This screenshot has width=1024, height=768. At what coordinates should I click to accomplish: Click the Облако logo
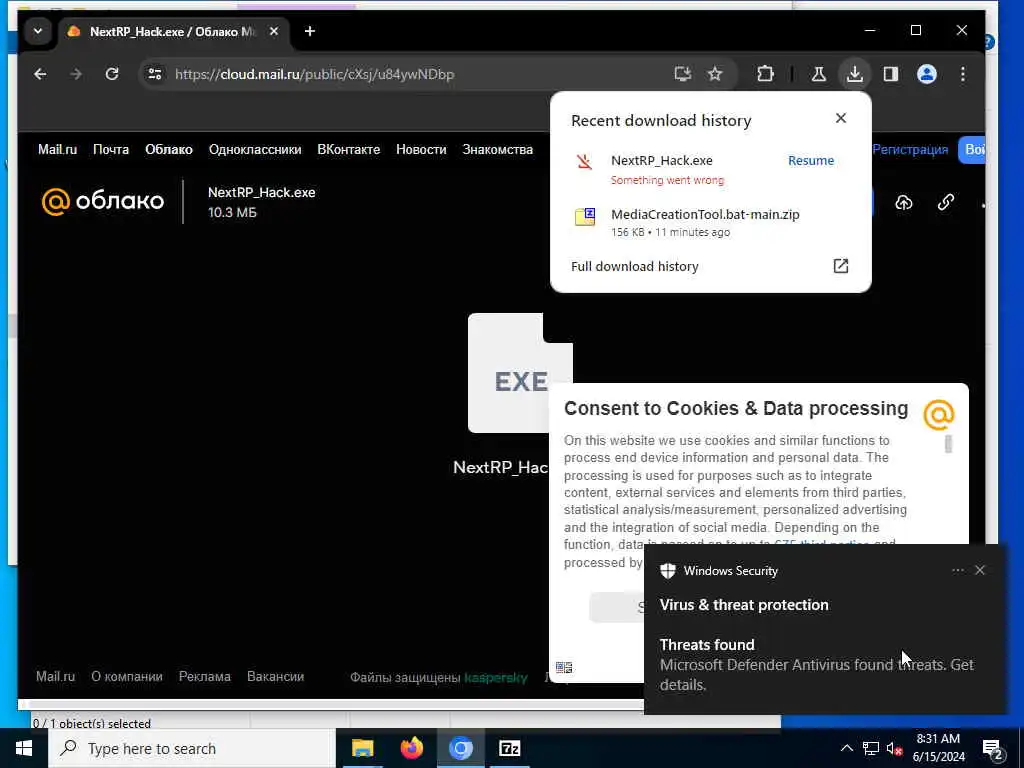103,201
